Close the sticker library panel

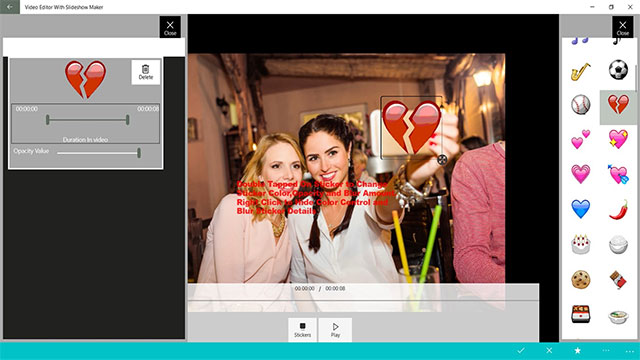pyautogui.click(x=622, y=27)
